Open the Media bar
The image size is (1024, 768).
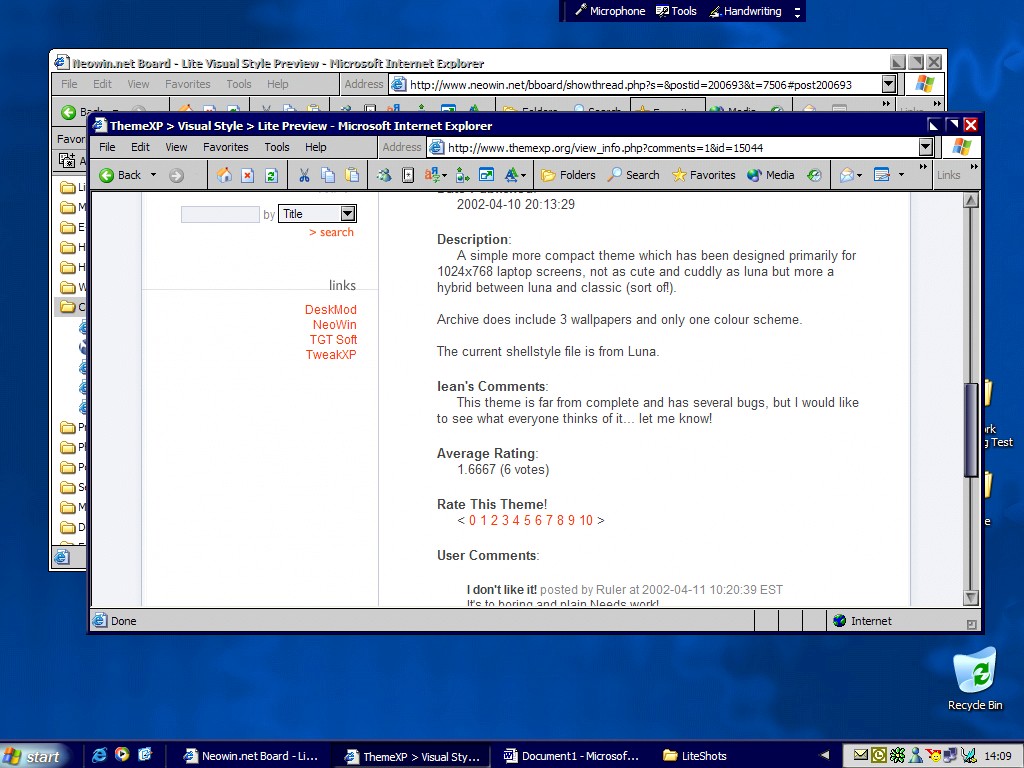(x=771, y=175)
